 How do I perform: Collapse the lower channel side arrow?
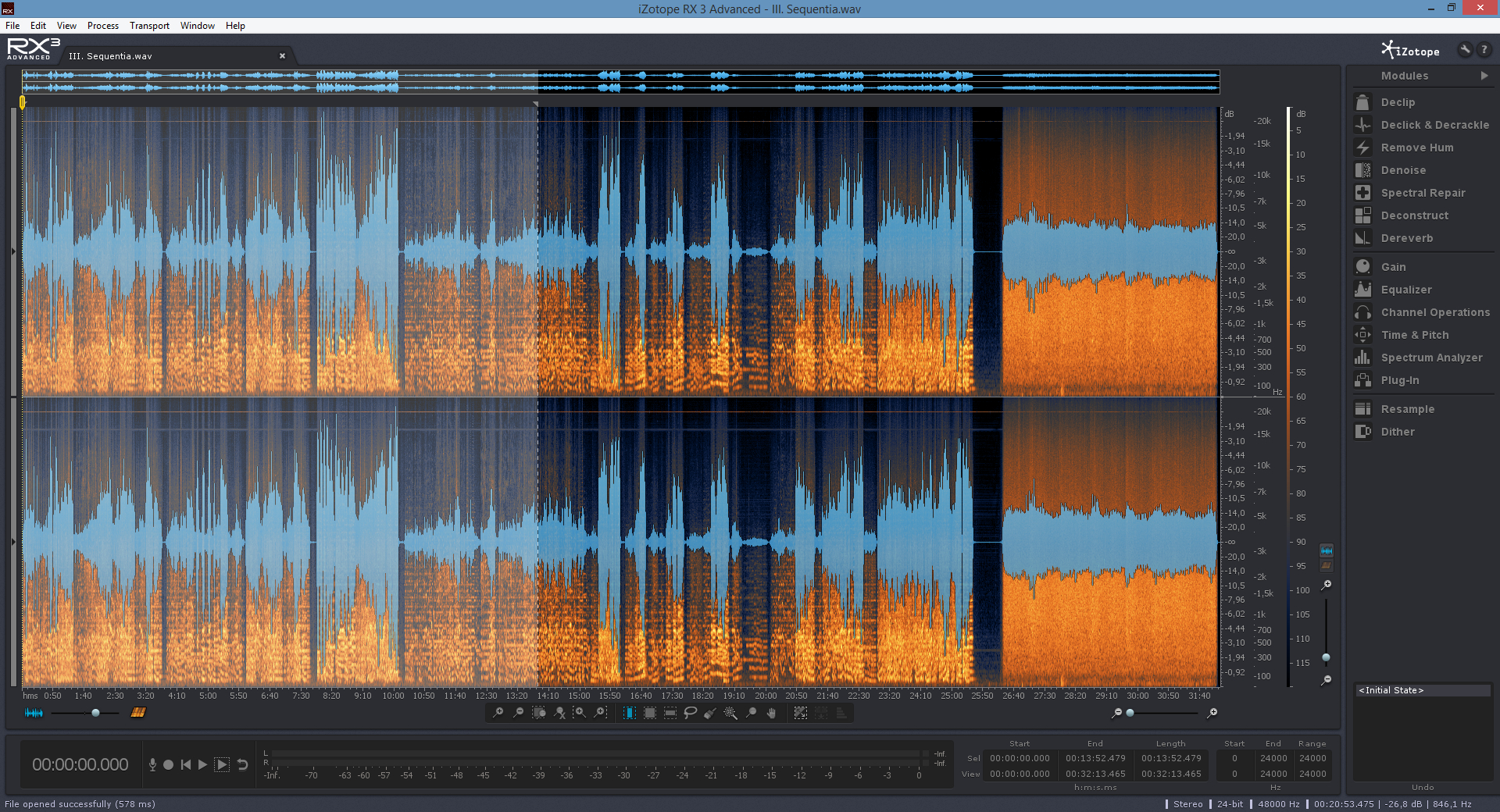point(13,542)
